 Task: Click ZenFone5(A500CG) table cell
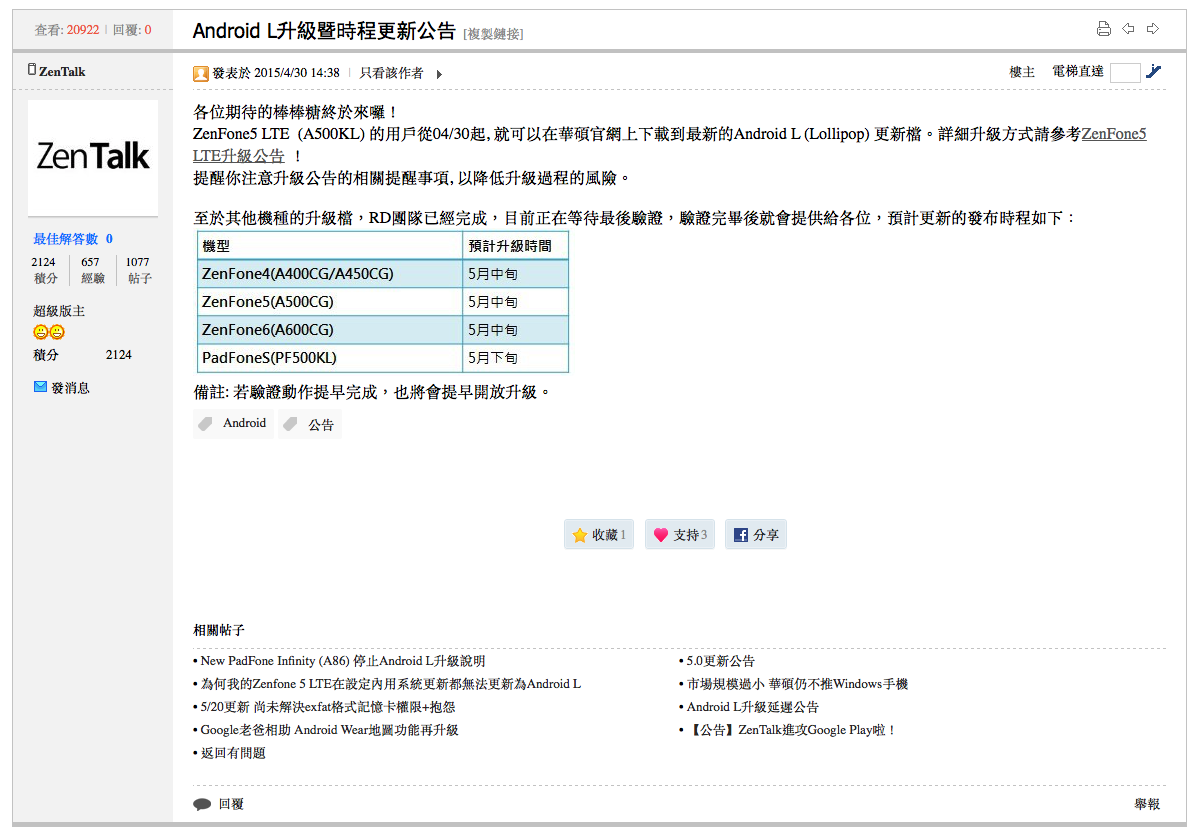point(330,302)
